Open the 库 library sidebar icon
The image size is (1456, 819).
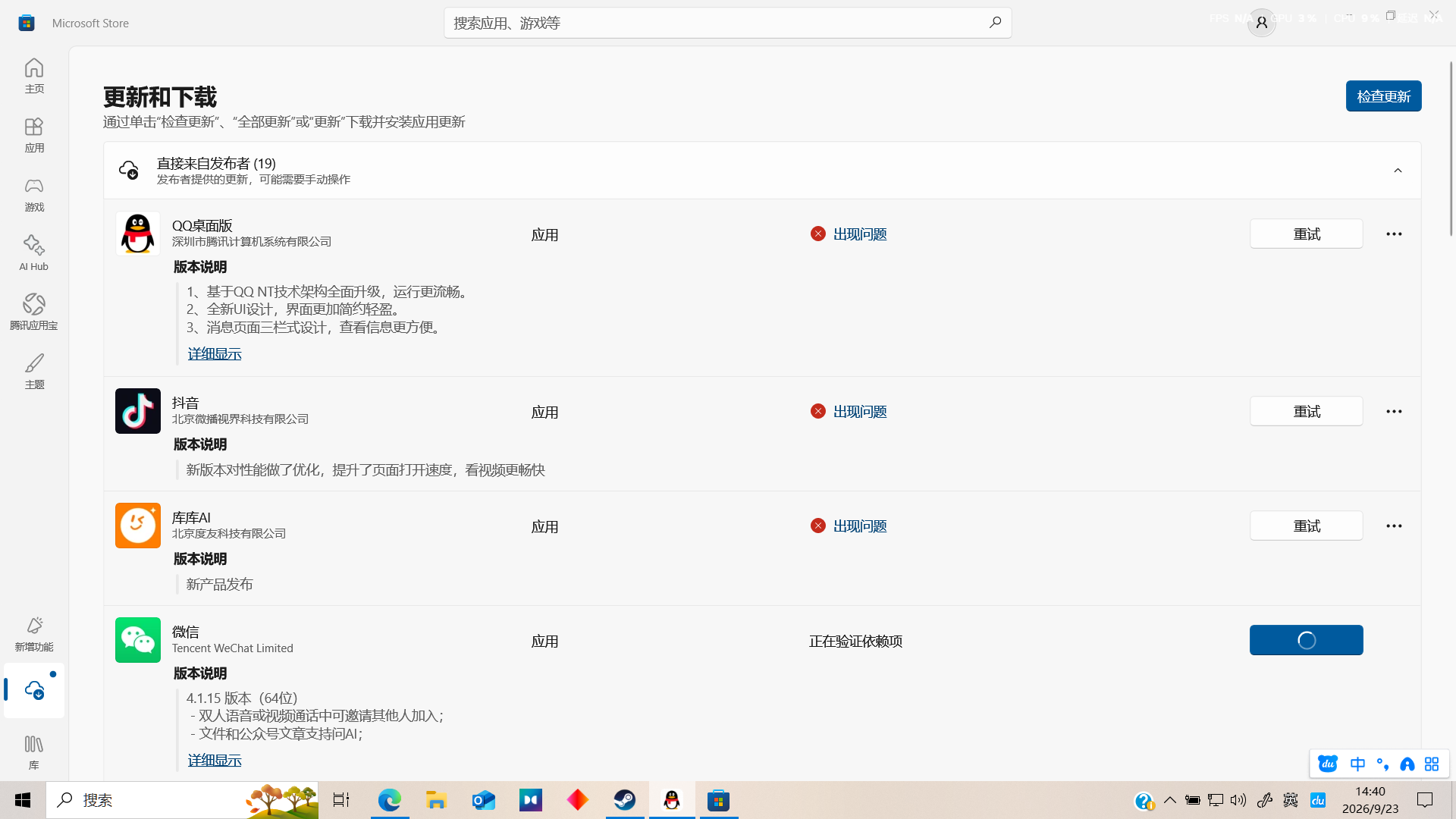[x=34, y=752]
